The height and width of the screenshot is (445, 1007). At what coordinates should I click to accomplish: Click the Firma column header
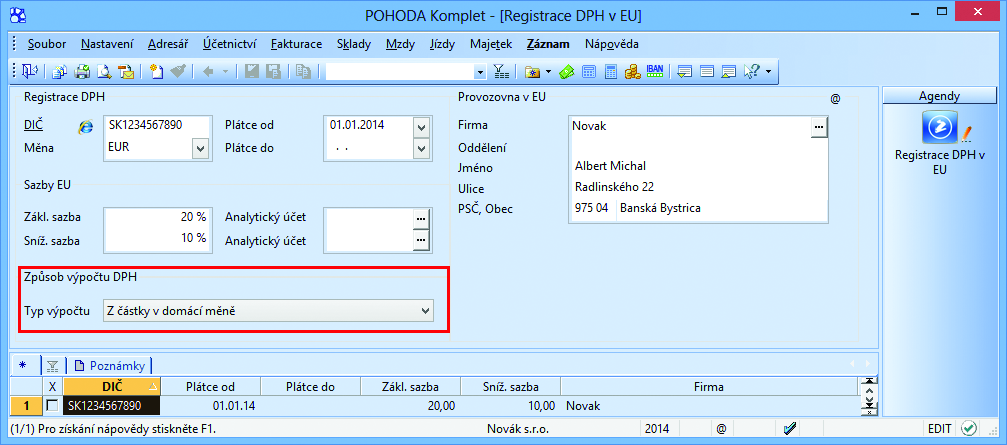coord(709,387)
